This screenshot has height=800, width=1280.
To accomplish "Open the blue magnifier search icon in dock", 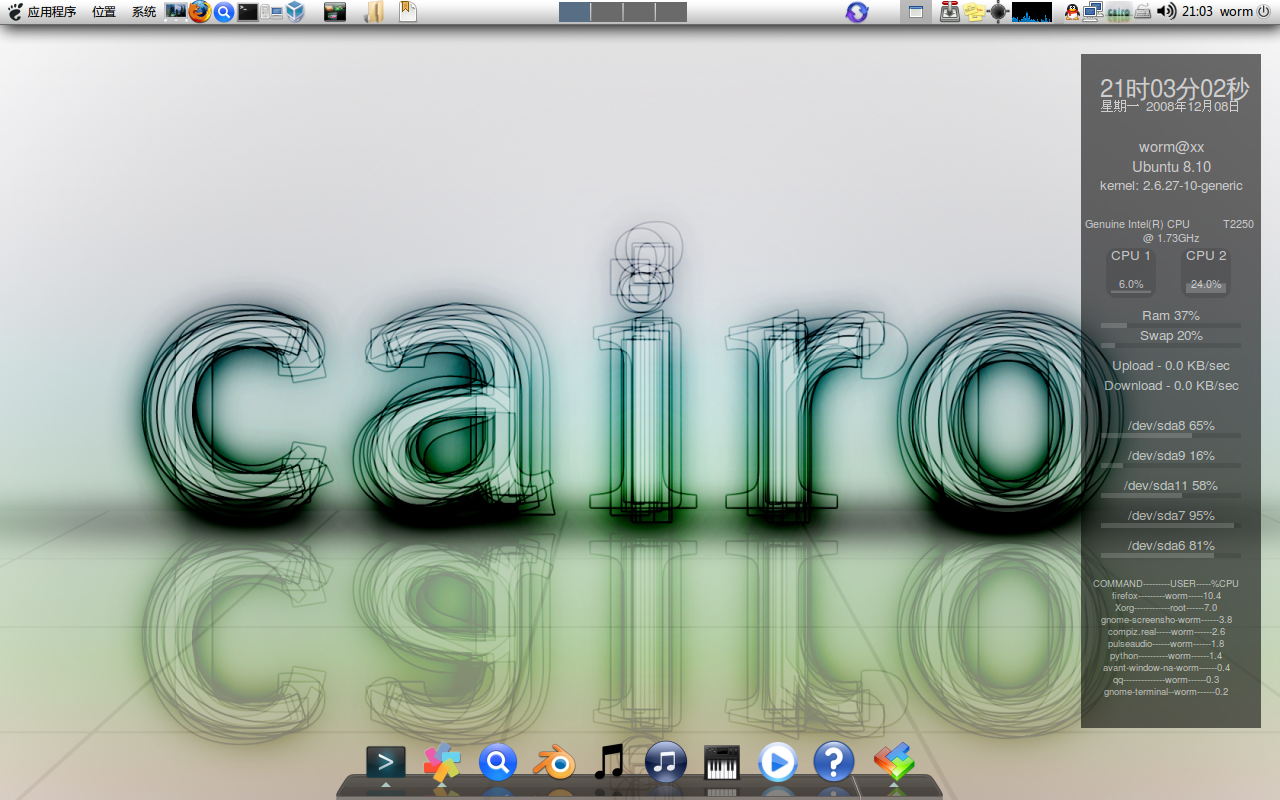I will [x=497, y=763].
